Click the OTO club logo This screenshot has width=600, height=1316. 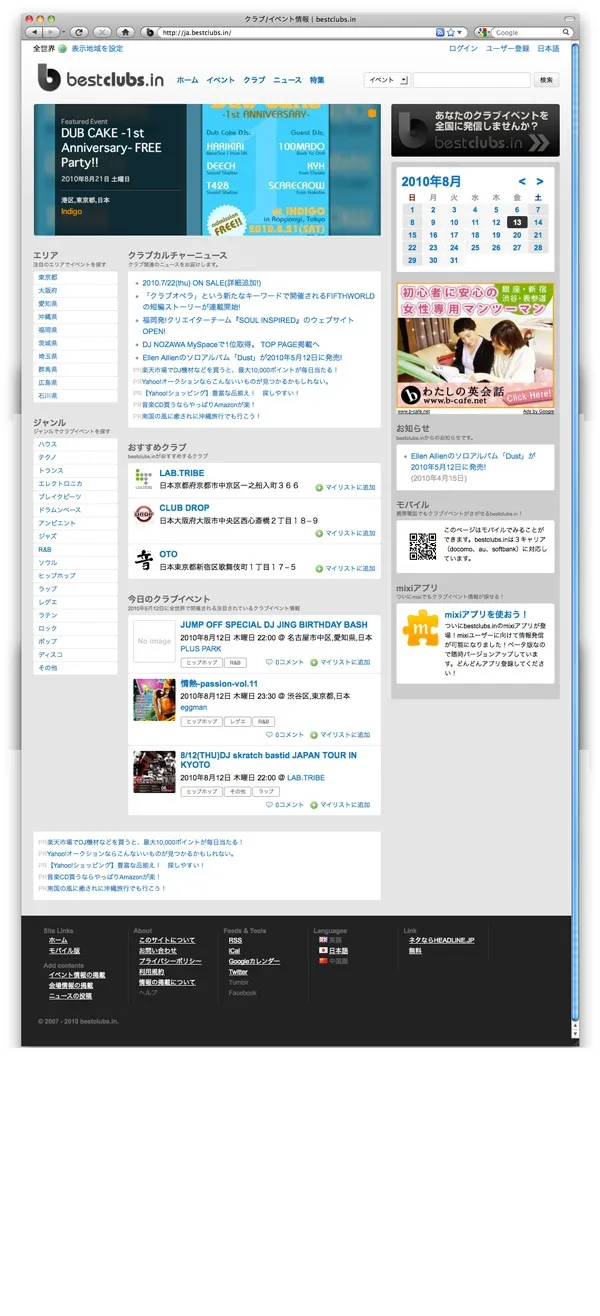(x=143, y=560)
